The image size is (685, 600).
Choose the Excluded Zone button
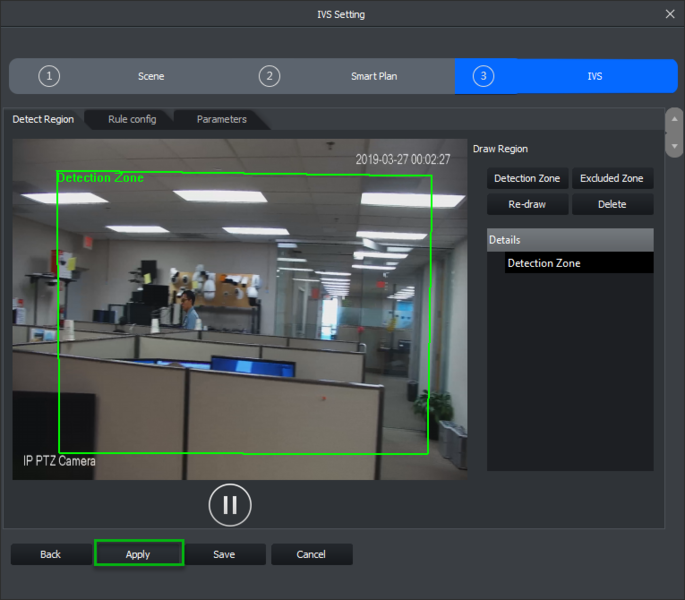click(x=612, y=178)
